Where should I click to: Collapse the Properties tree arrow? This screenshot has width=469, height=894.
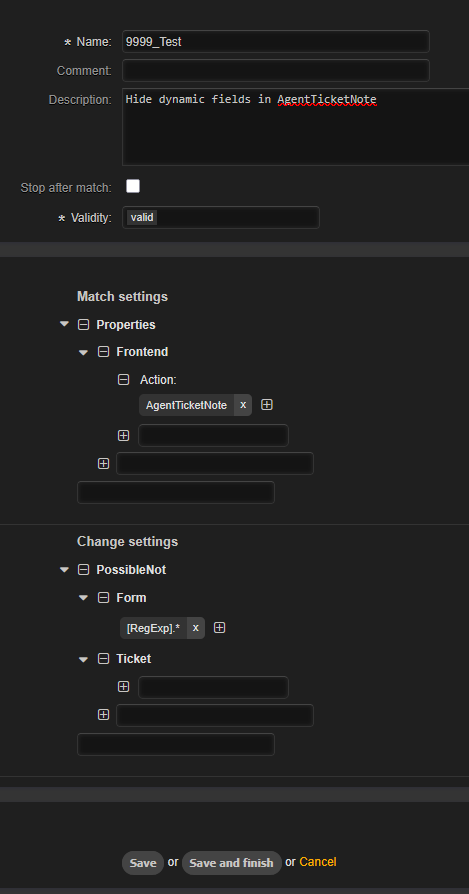[64, 324]
